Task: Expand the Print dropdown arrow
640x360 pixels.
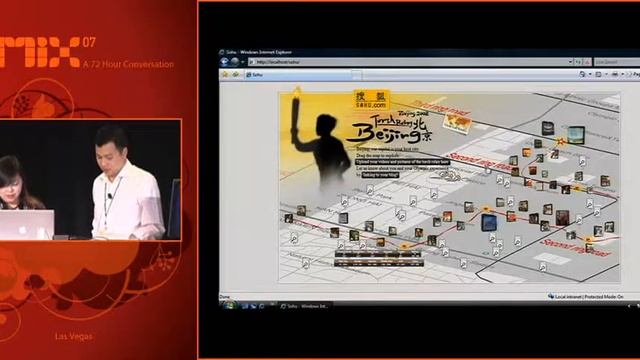Action: coord(622,74)
